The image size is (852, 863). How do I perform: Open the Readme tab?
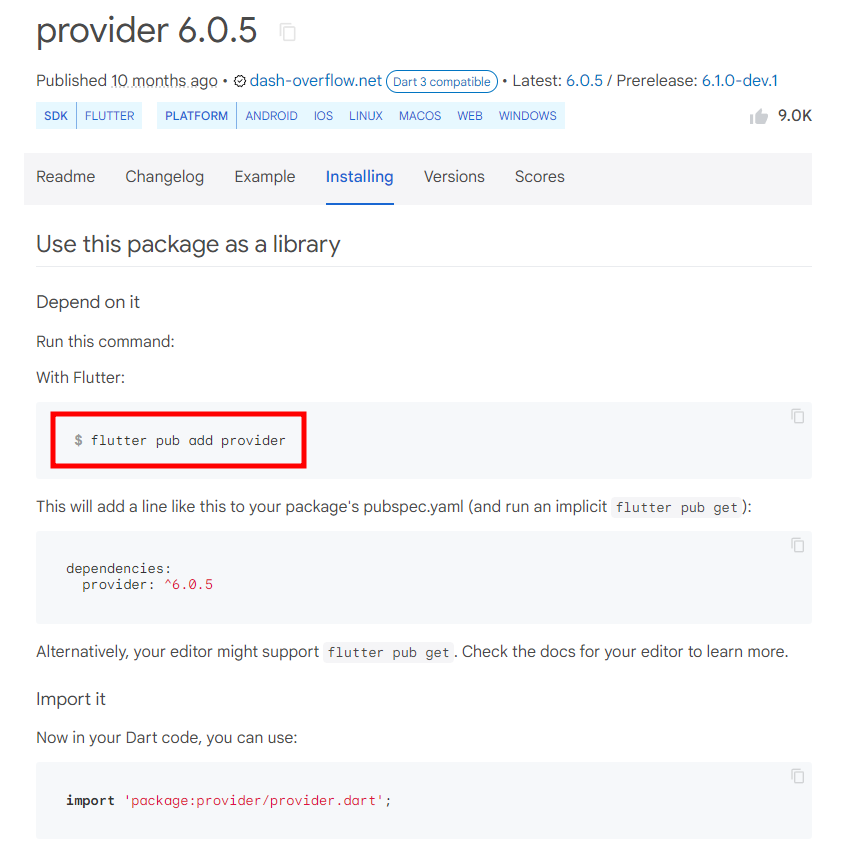point(65,177)
